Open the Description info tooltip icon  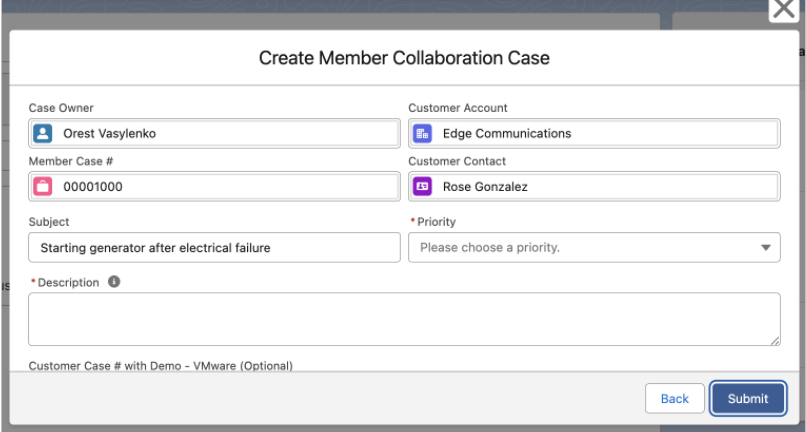[x=114, y=282]
